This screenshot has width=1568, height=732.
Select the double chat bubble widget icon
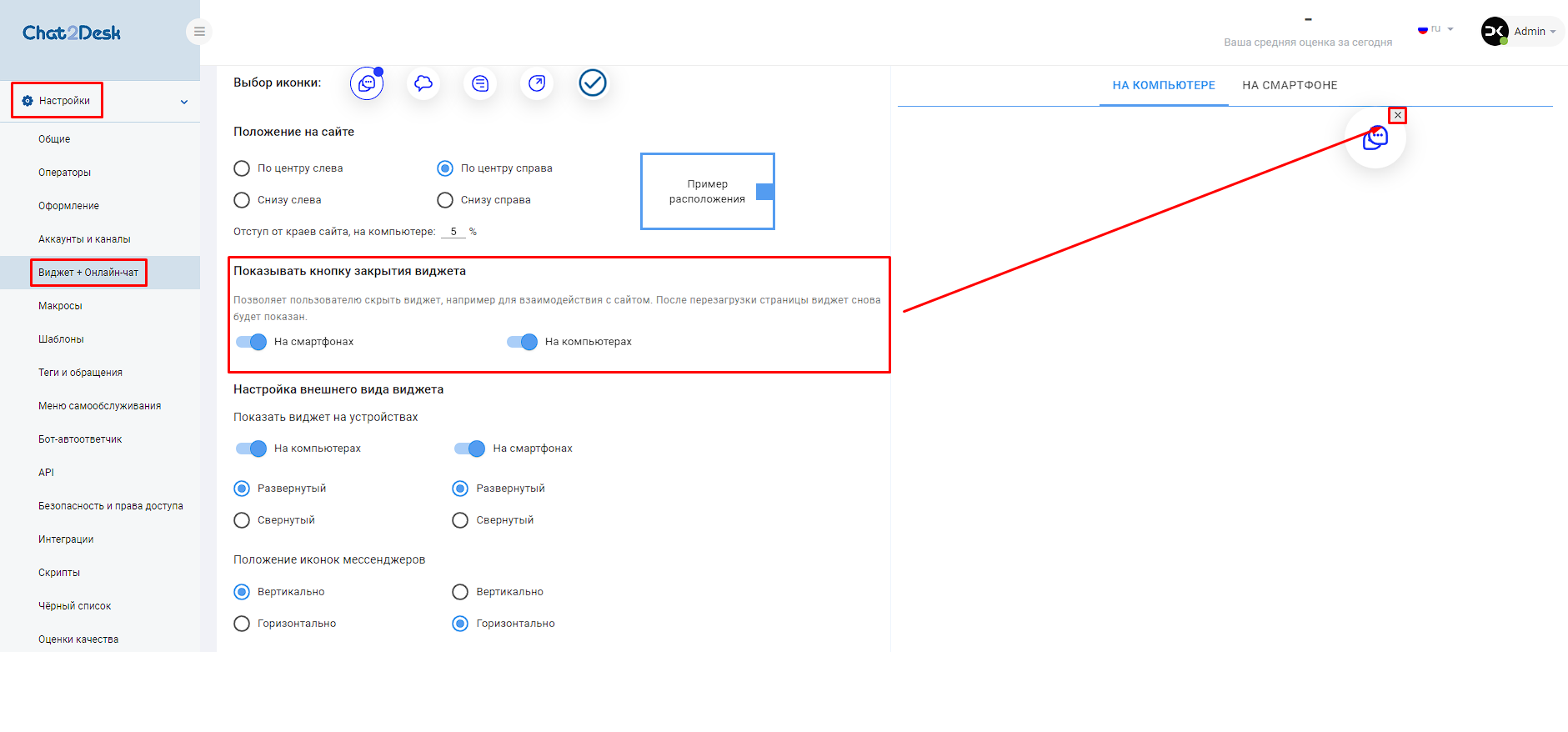[x=367, y=83]
